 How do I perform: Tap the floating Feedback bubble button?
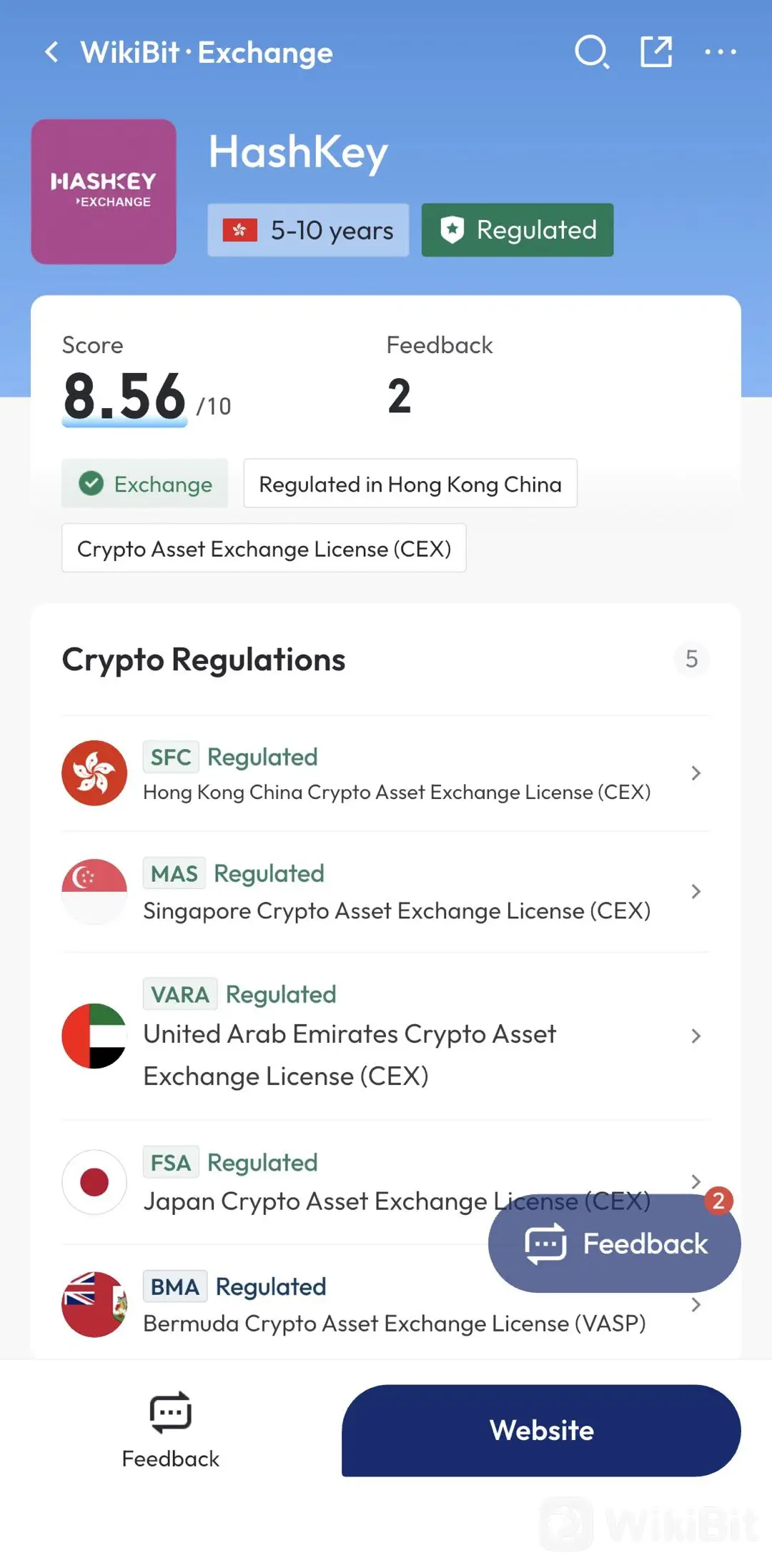pyautogui.click(x=614, y=1244)
